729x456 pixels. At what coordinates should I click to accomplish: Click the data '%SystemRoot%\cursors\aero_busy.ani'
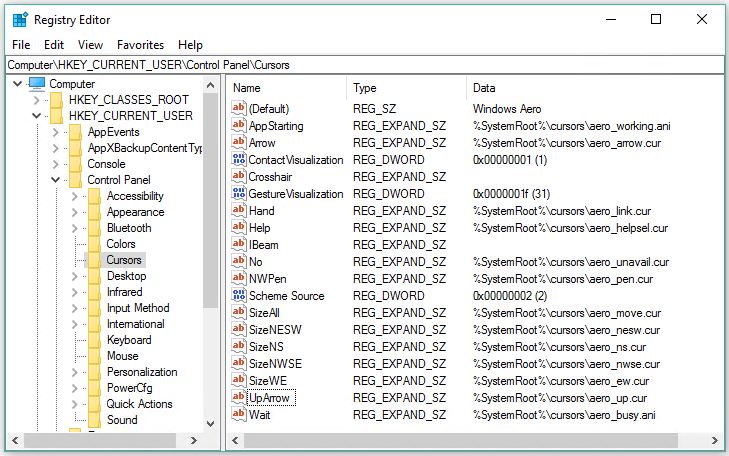coord(564,415)
